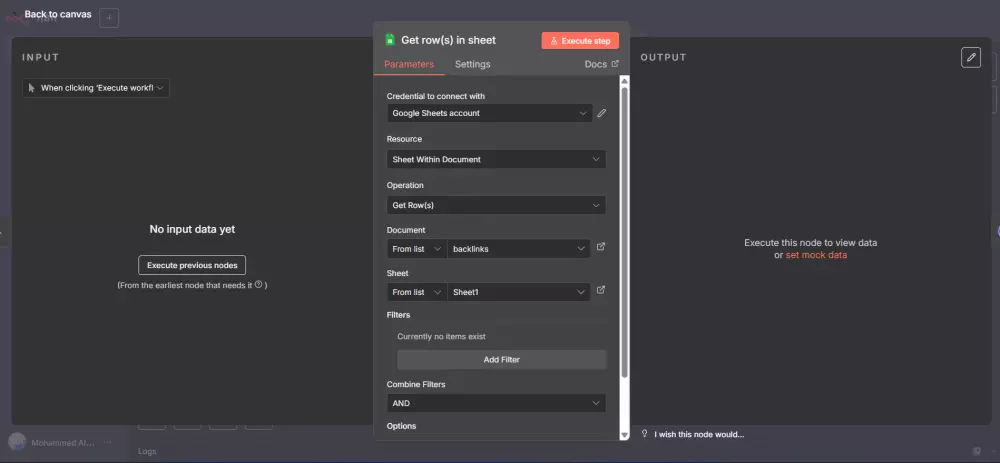
Task: Click the node title 'Get row(s) in sheet'
Action: tap(448, 40)
